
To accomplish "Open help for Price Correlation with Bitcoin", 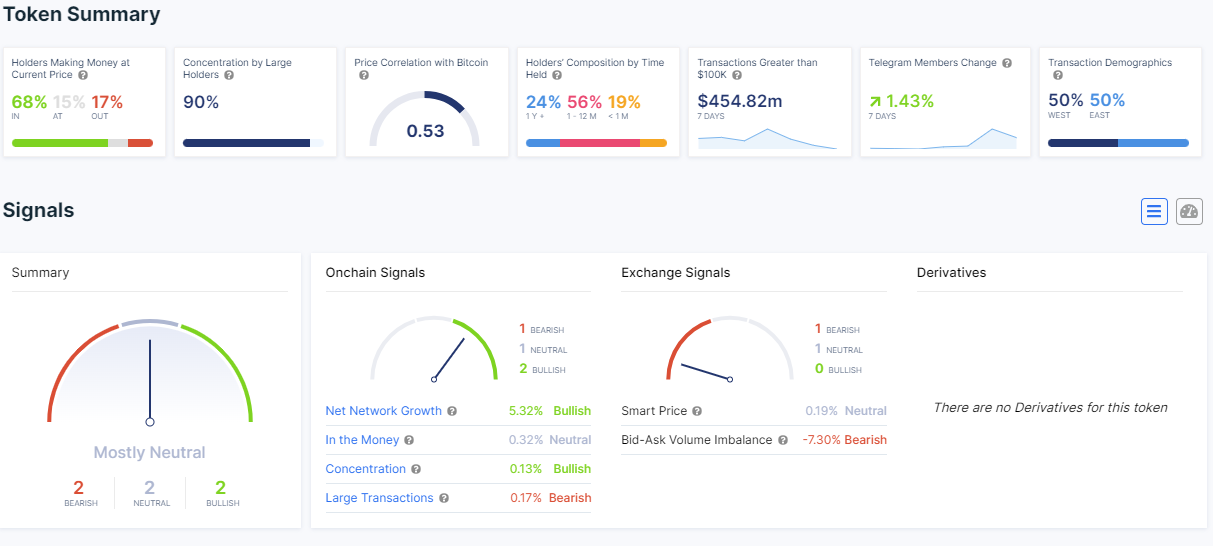I will (x=363, y=75).
